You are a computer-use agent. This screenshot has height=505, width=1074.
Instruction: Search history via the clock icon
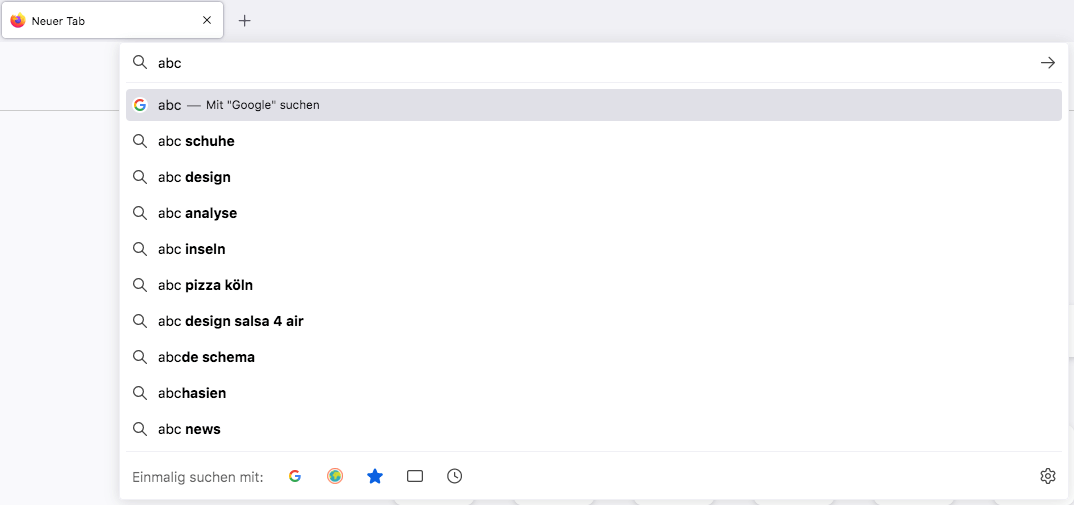[454, 476]
